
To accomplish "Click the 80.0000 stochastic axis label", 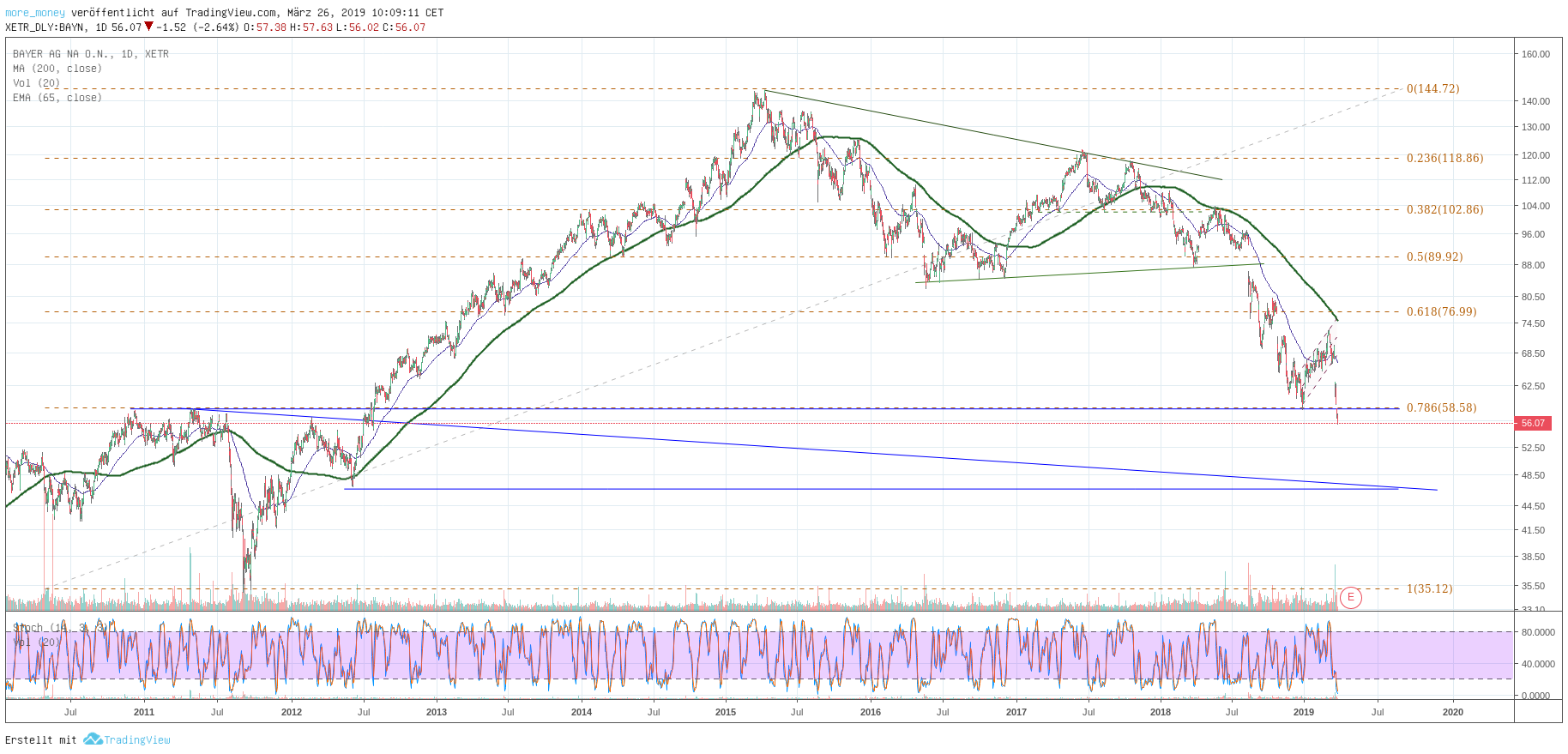I will [x=1538, y=632].
